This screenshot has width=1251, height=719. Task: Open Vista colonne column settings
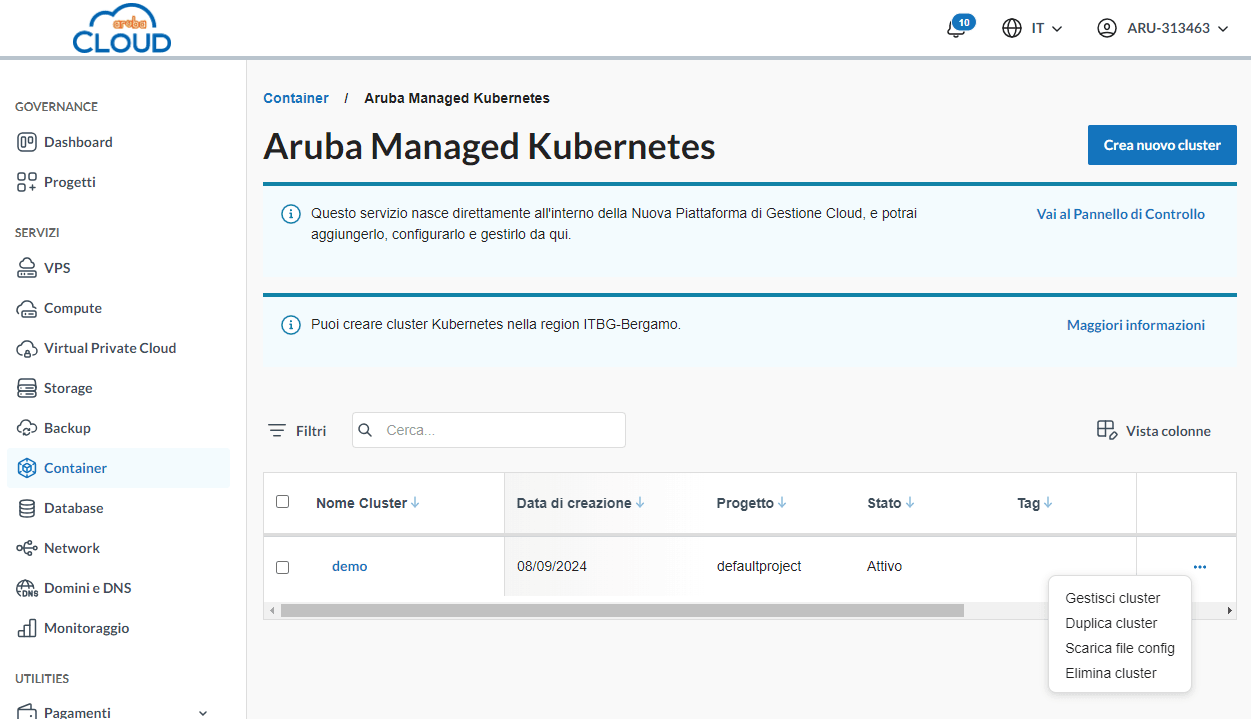point(1154,431)
